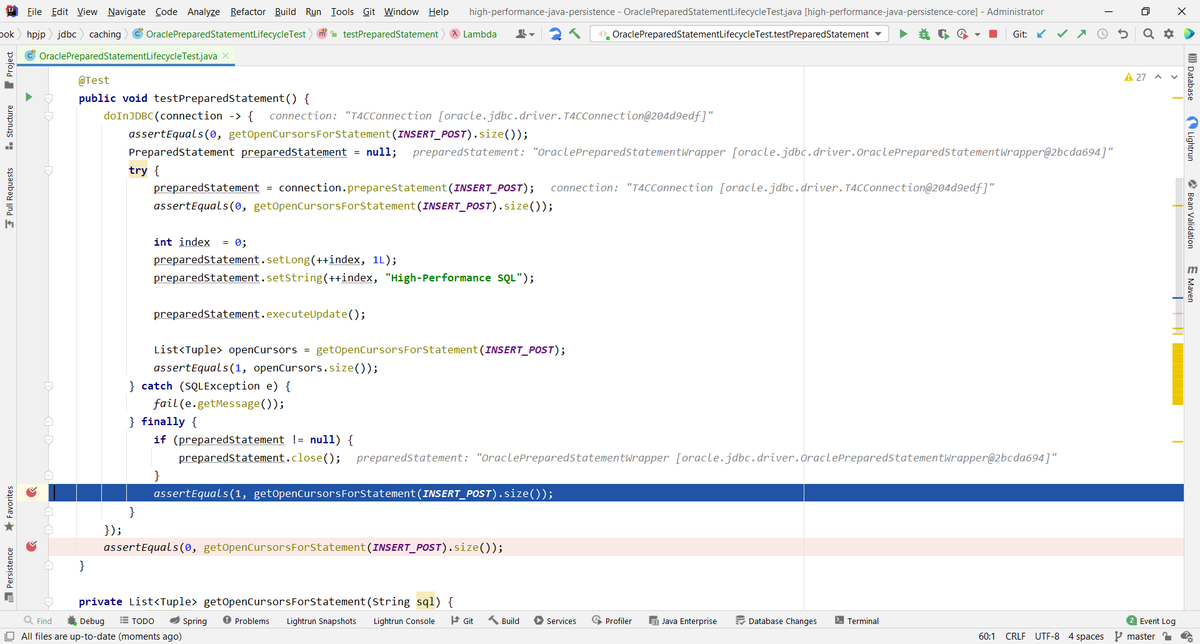The width and height of the screenshot is (1200, 644).
Task: Open Search Everywhere magnifier icon
Action: [1147, 34]
